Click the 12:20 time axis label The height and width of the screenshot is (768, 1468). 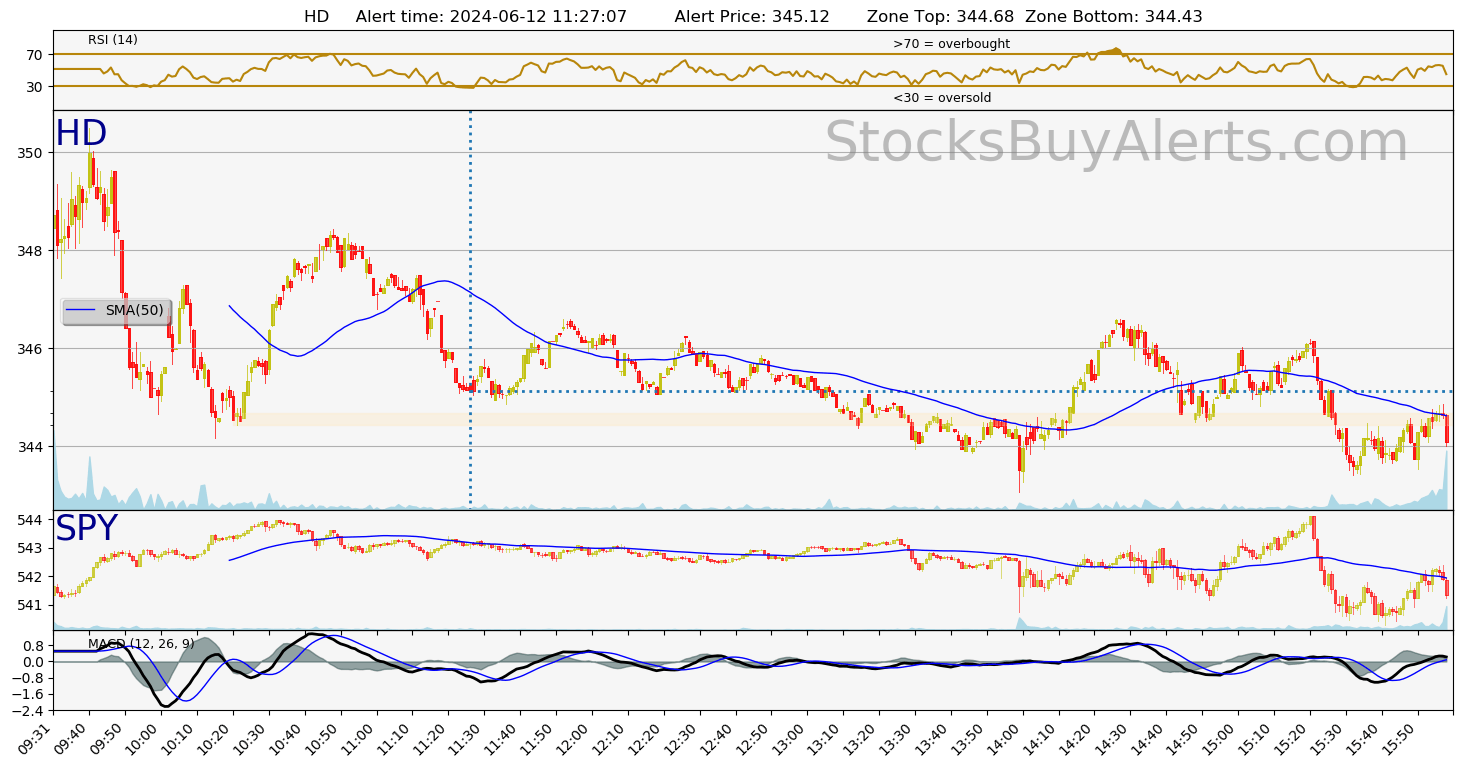pos(646,738)
